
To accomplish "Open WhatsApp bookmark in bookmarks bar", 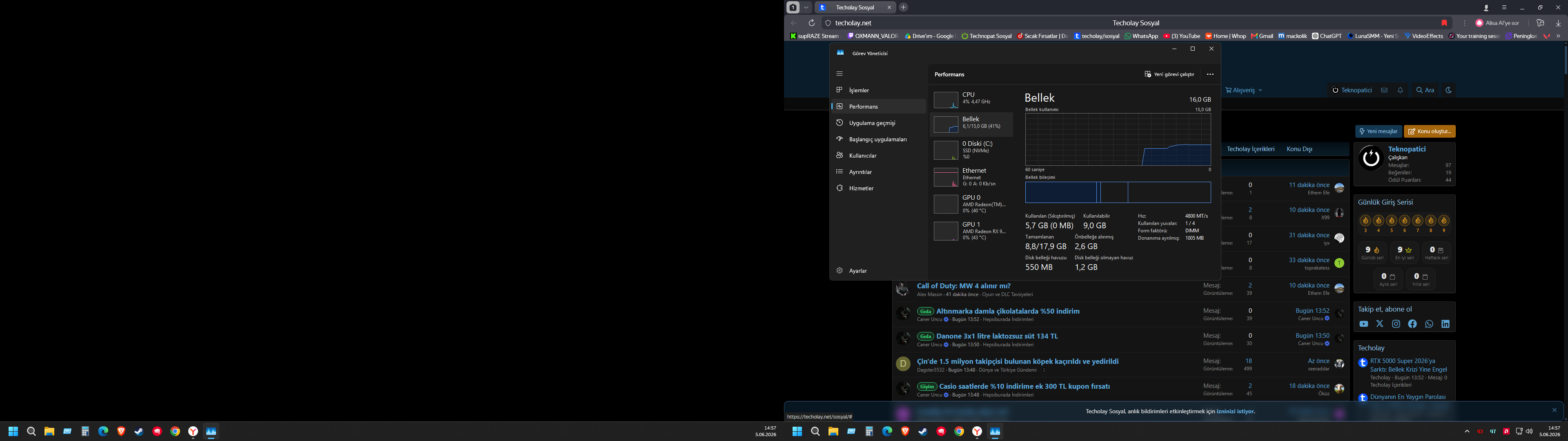I will 1141,36.
